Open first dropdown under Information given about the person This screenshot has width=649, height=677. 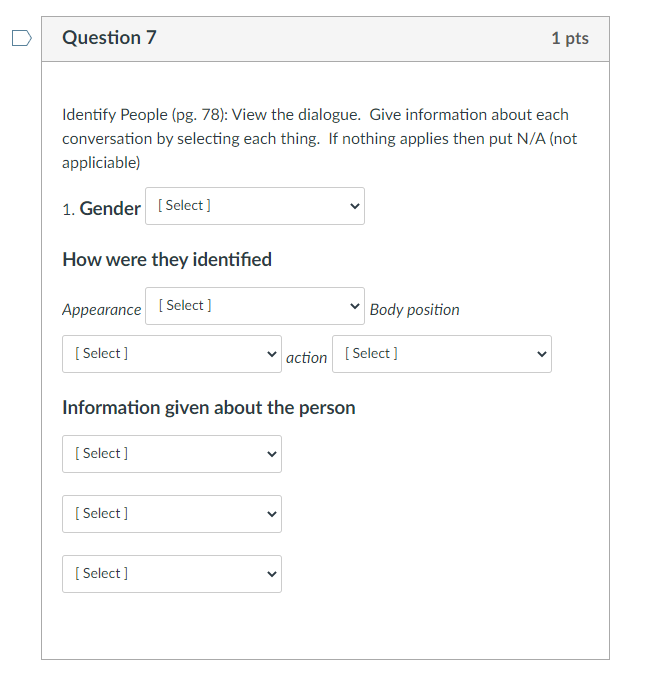(x=171, y=454)
